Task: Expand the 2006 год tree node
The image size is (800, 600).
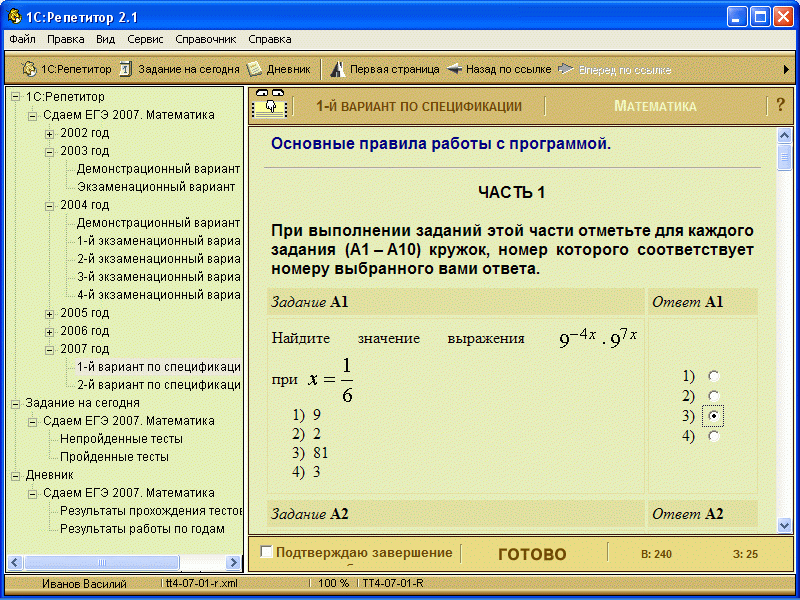Action: 50,331
